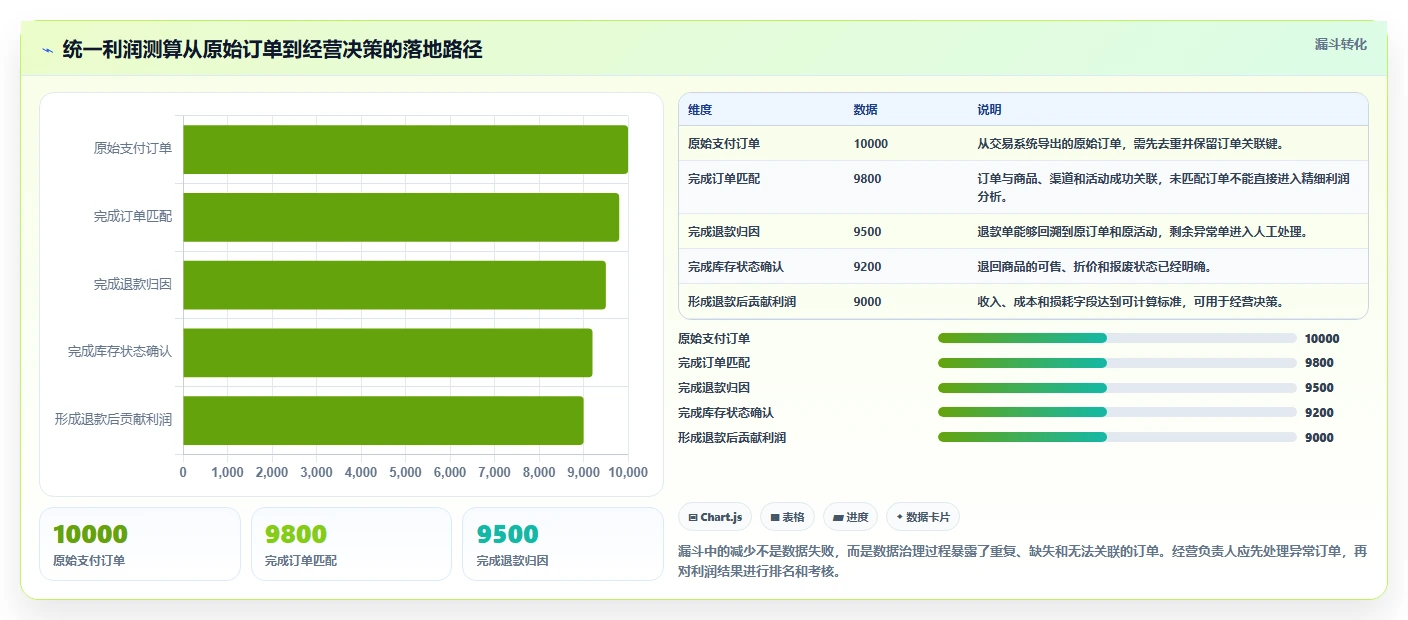Image resolution: width=1408 pixels, height=620 pixels.
Task: Click progress value 9500 at row end
Action: pos(1319,388)
